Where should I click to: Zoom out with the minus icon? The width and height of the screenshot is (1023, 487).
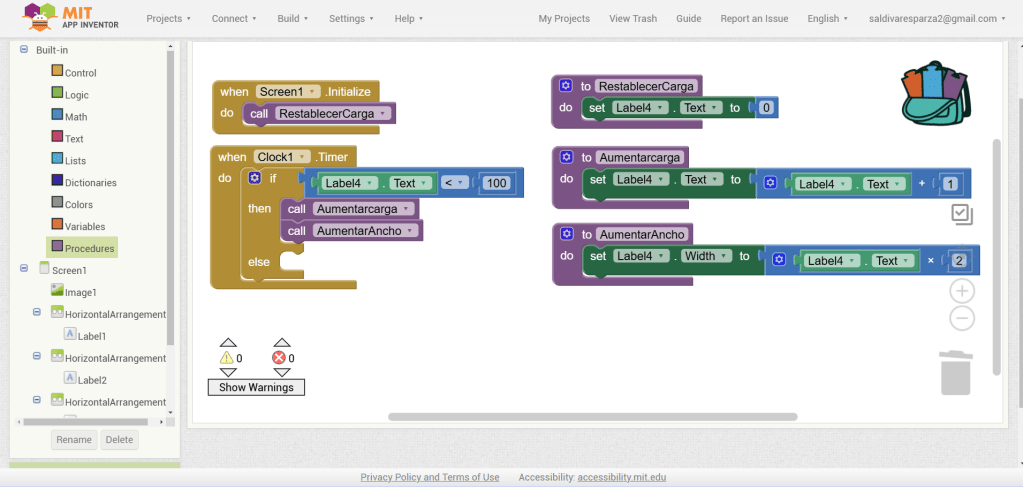point(961,319)
